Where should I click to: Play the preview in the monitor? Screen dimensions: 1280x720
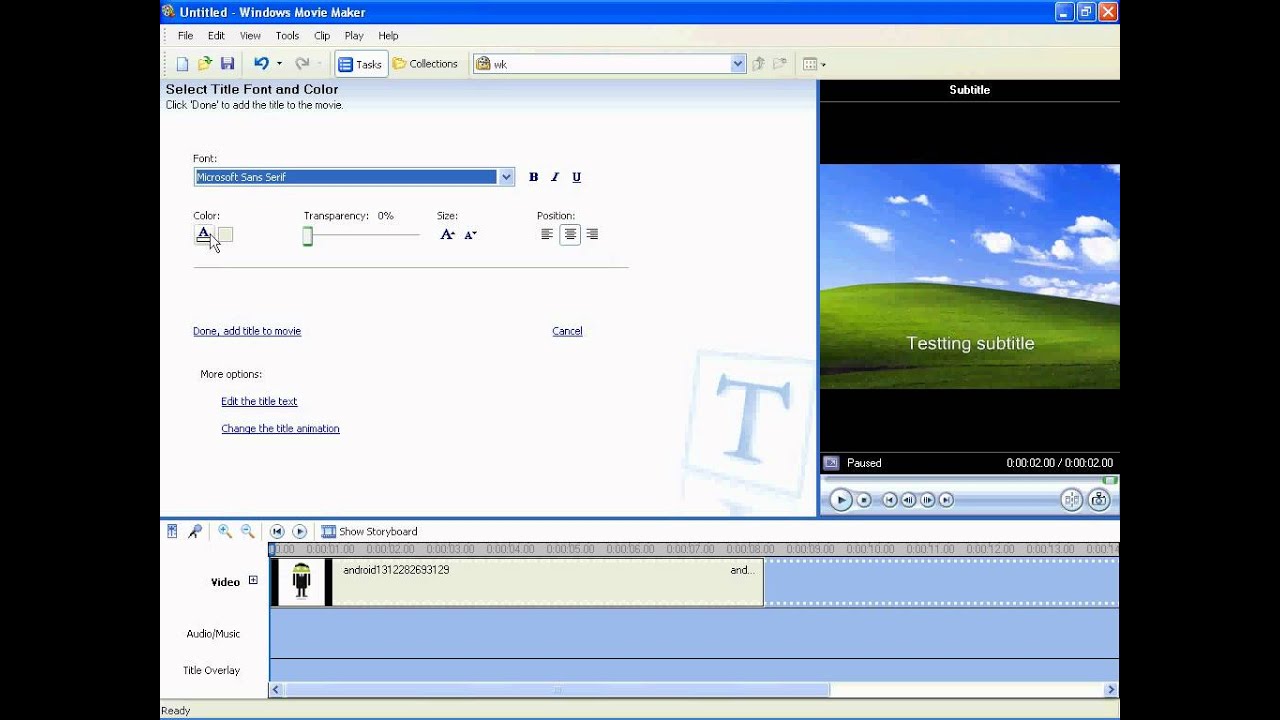click(840, 500)
